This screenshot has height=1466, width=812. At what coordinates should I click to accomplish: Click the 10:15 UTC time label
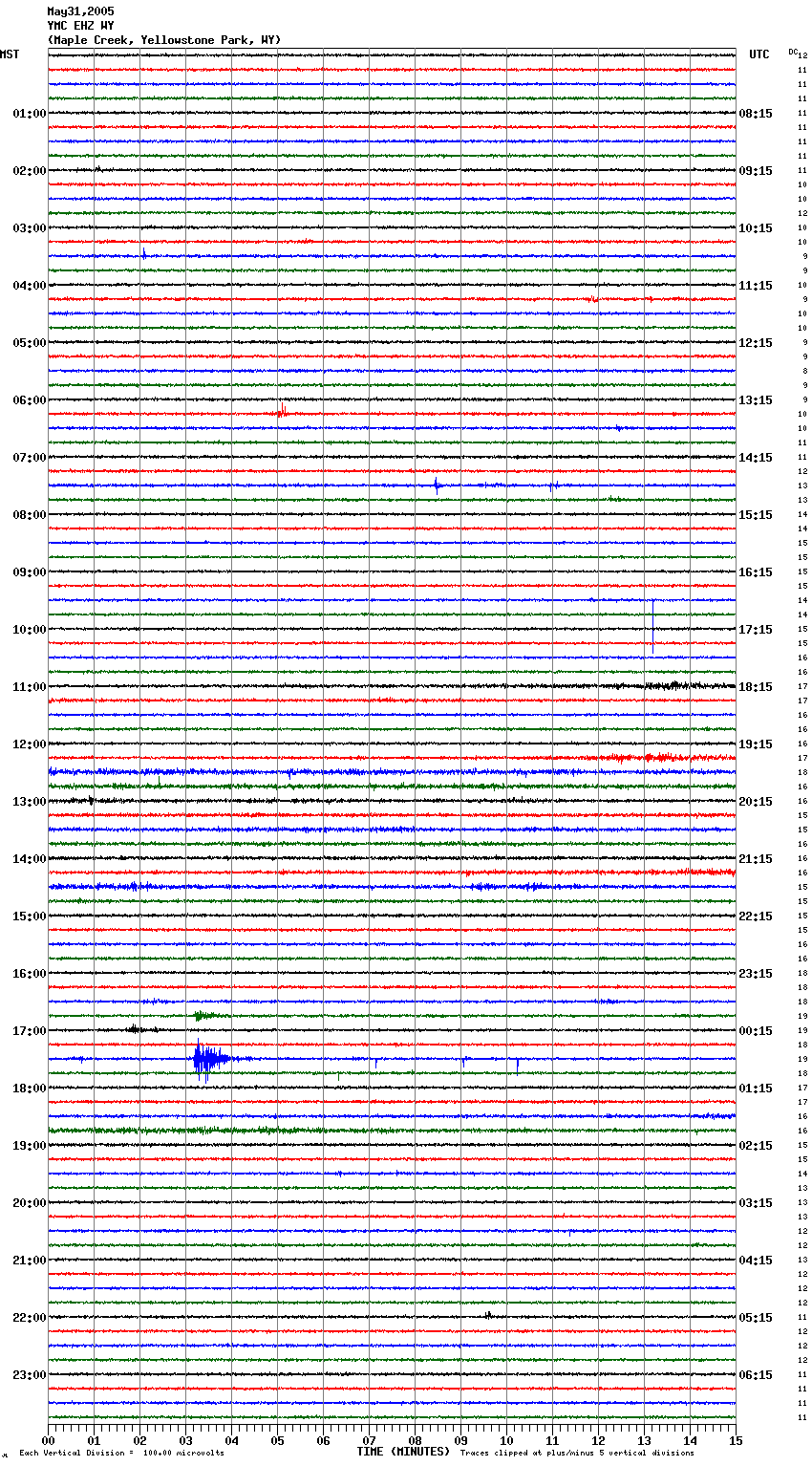pyautogui.click(x=756, y=228)
